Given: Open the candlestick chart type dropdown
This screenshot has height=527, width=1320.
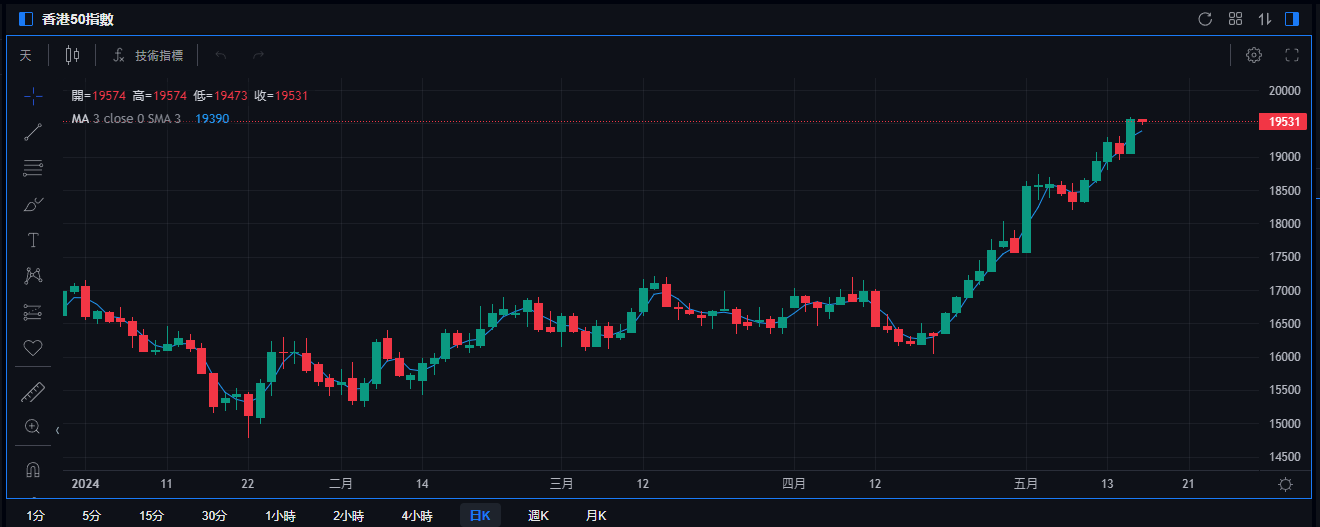Looking at the screenshot, I should click(x=72, y=55).
